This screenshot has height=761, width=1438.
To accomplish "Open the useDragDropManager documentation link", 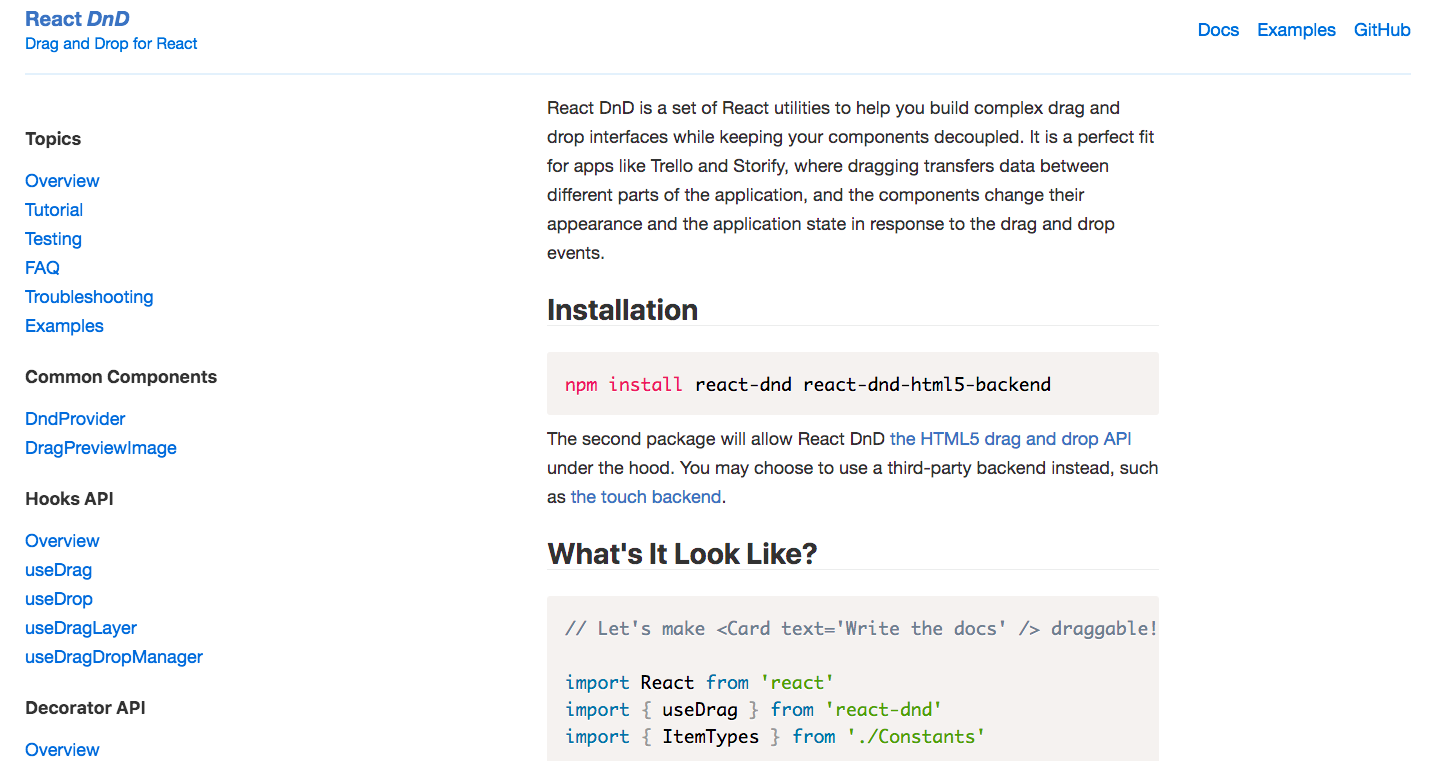I will [x=114, y=657].
